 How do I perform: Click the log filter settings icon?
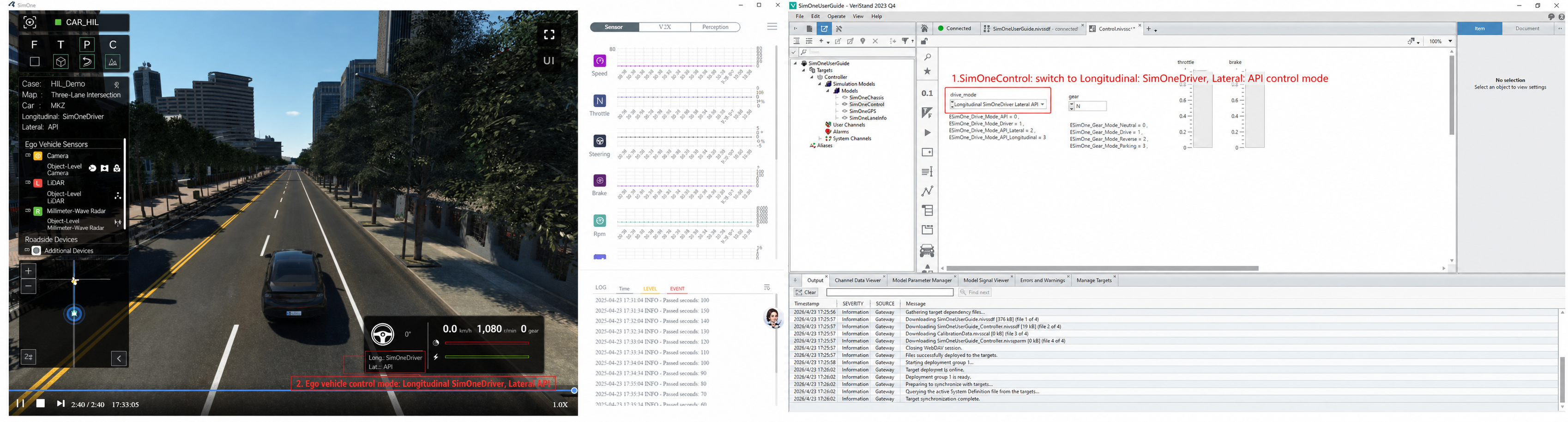767,288
